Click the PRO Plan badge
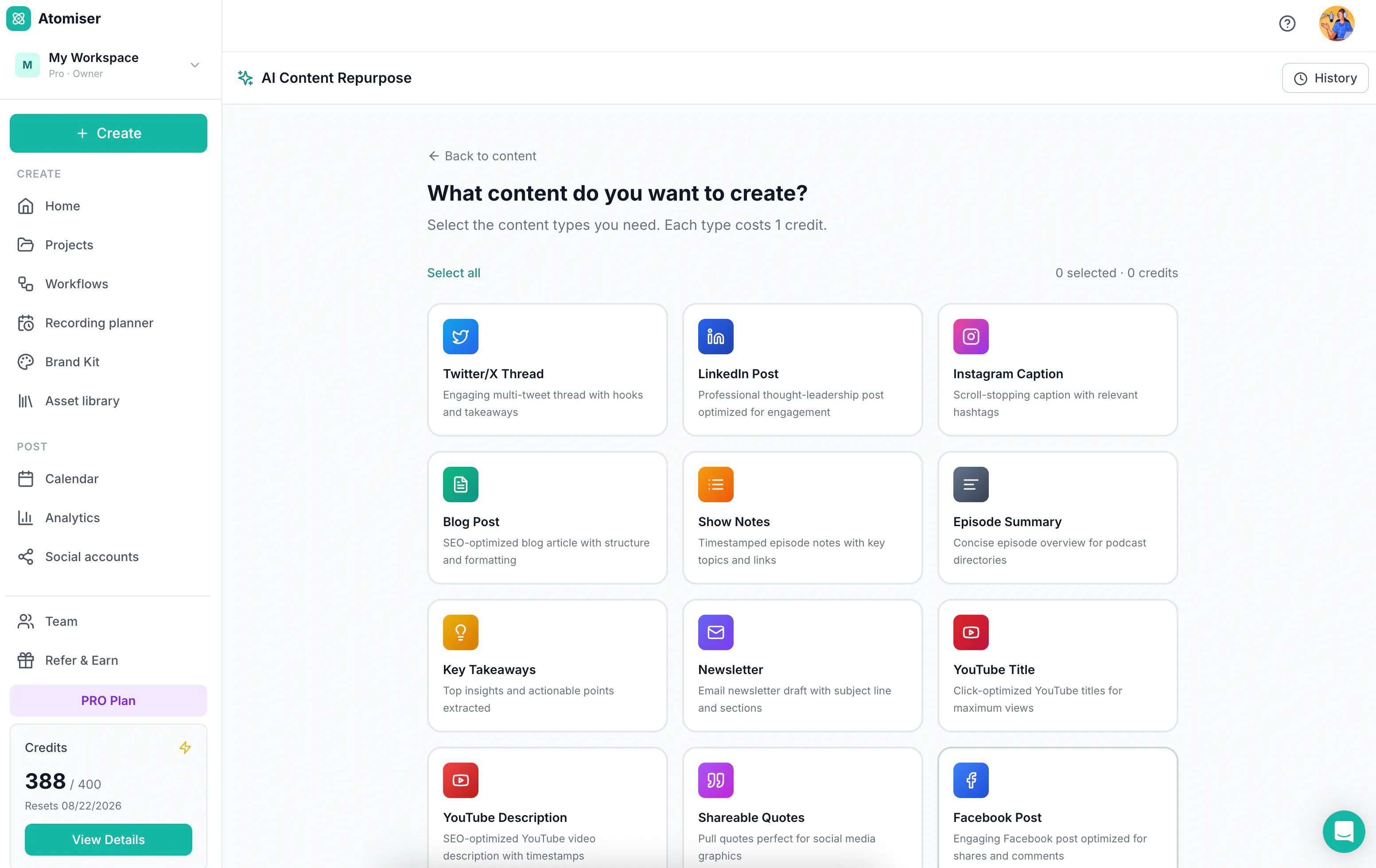The image size is (1376, 868). click(x=108, y=701)
